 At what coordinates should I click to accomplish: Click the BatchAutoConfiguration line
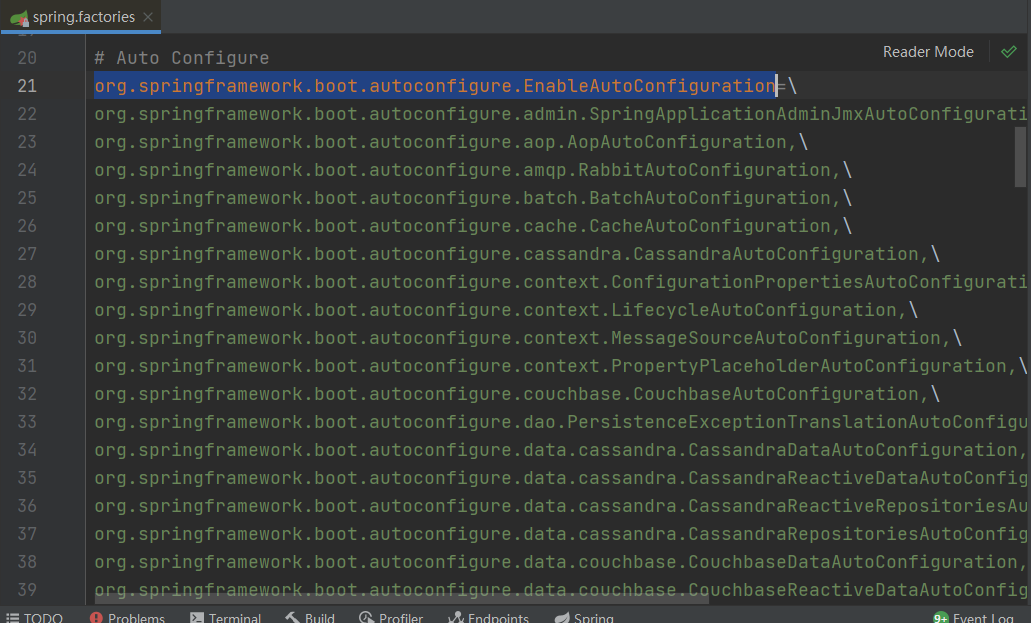pyautogui.click(x=473, y=198)
